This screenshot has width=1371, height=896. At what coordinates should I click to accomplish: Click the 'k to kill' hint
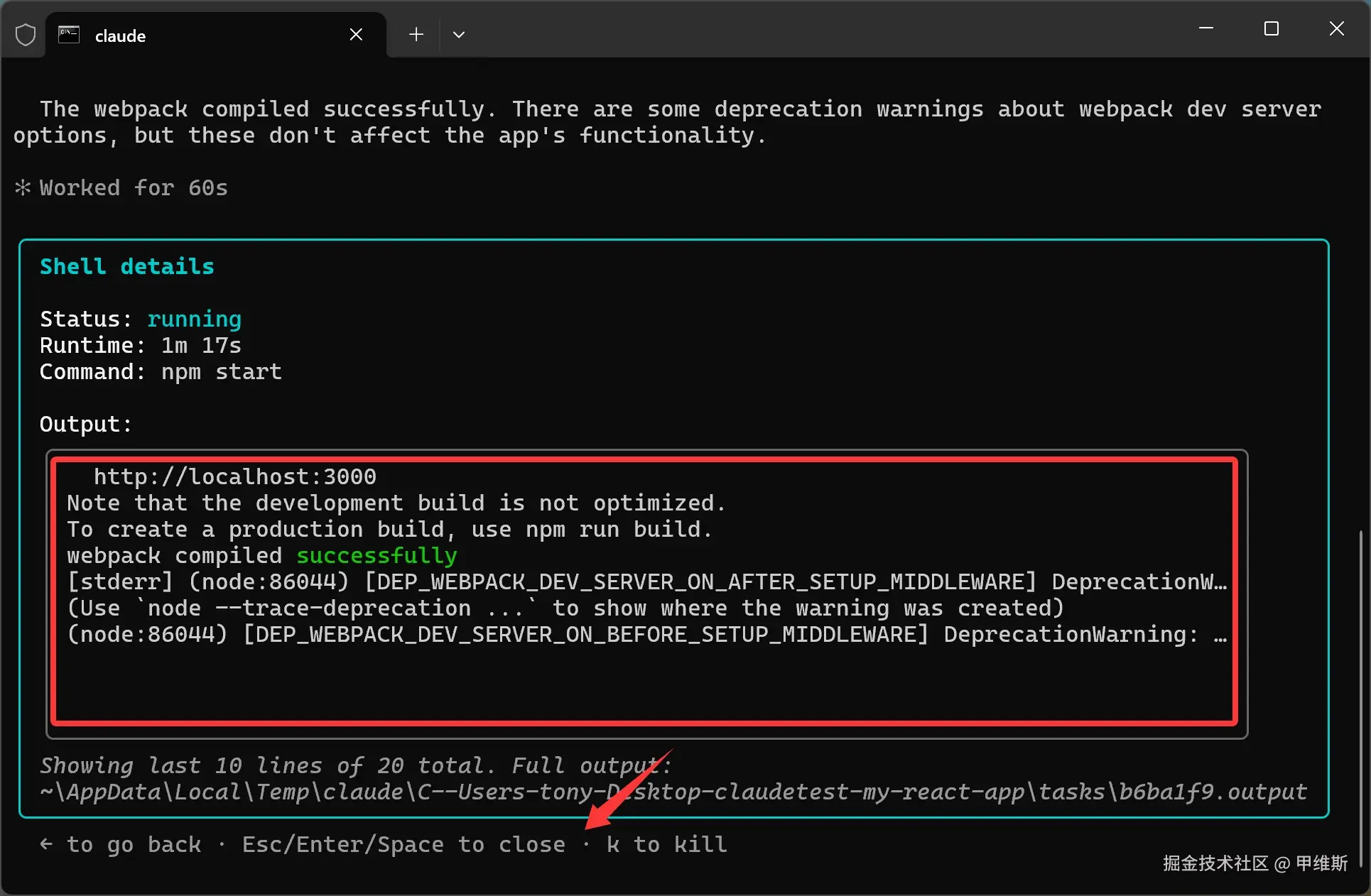666,844
